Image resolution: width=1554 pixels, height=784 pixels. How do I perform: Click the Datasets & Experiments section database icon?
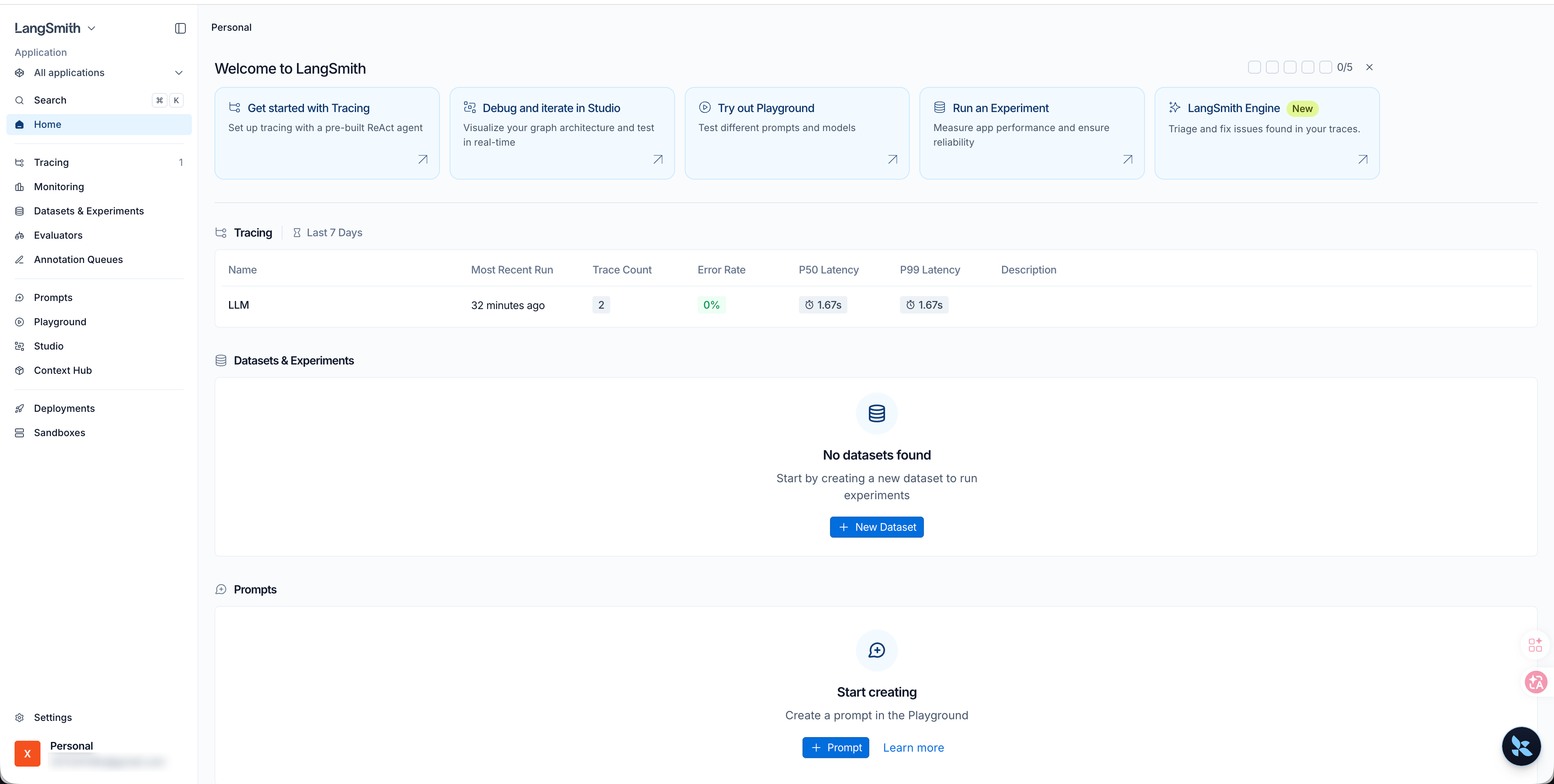pos(221,360)
